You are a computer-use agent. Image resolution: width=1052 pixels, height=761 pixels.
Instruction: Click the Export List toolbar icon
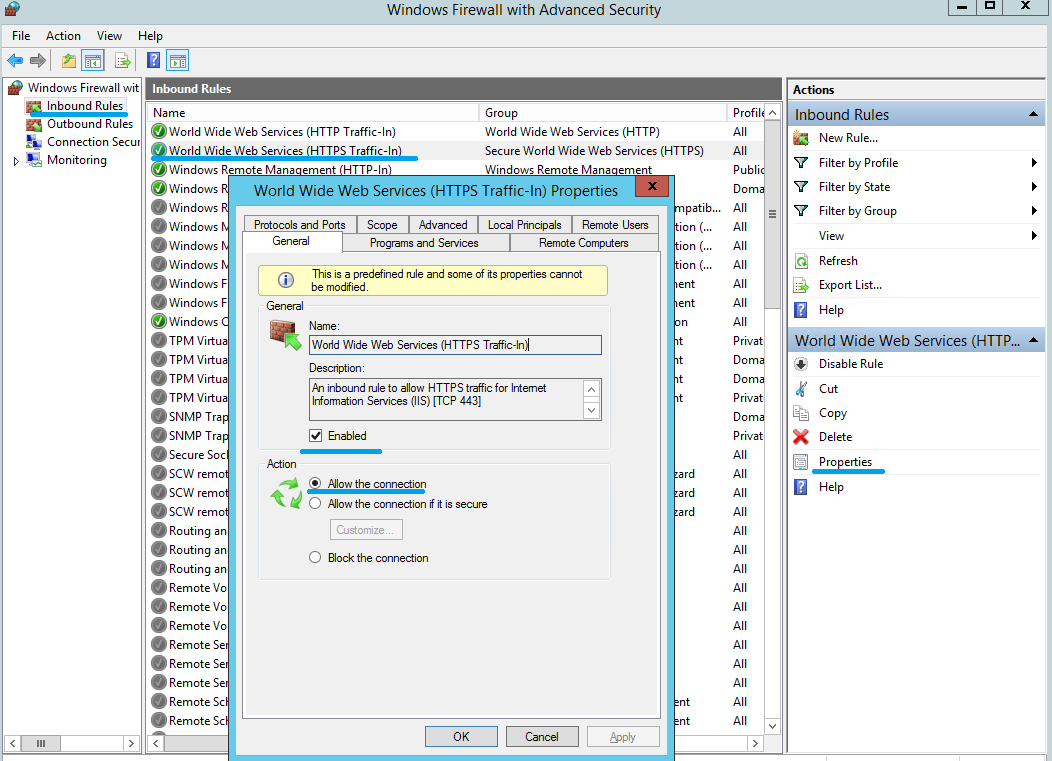122,61
